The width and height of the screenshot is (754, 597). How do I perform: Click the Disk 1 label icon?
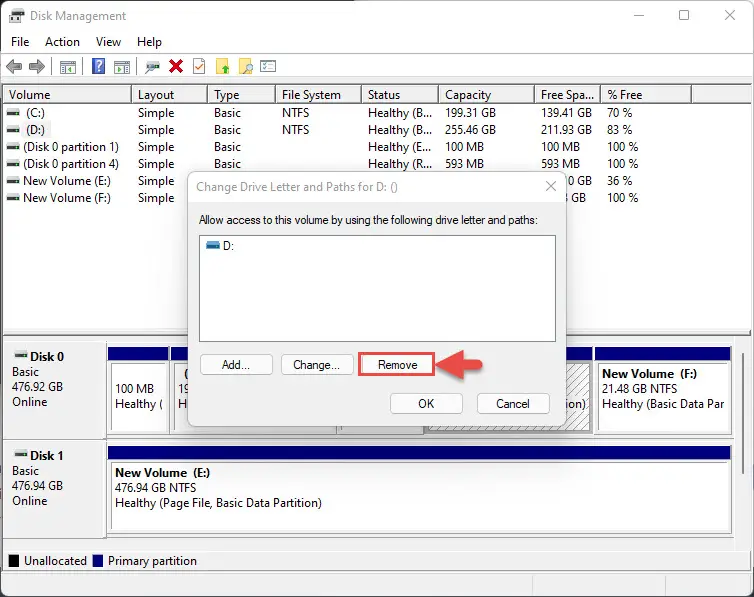click(x=21, y=454)
